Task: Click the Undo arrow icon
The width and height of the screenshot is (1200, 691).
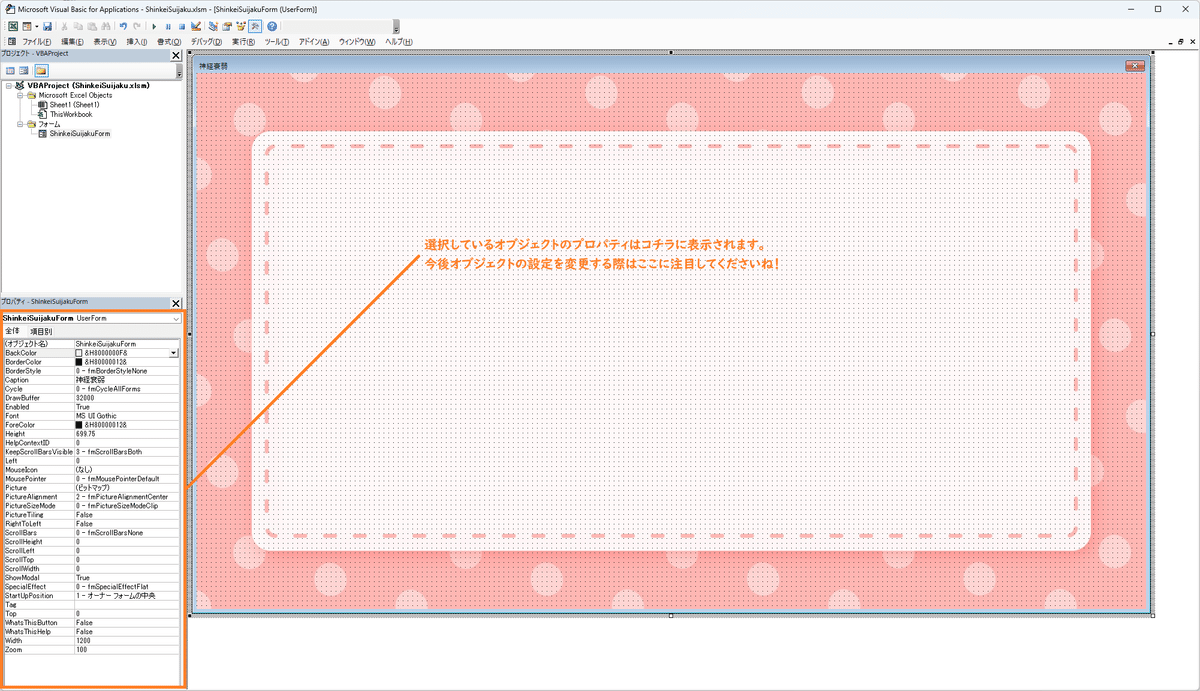Action: [x=123, y=27]
